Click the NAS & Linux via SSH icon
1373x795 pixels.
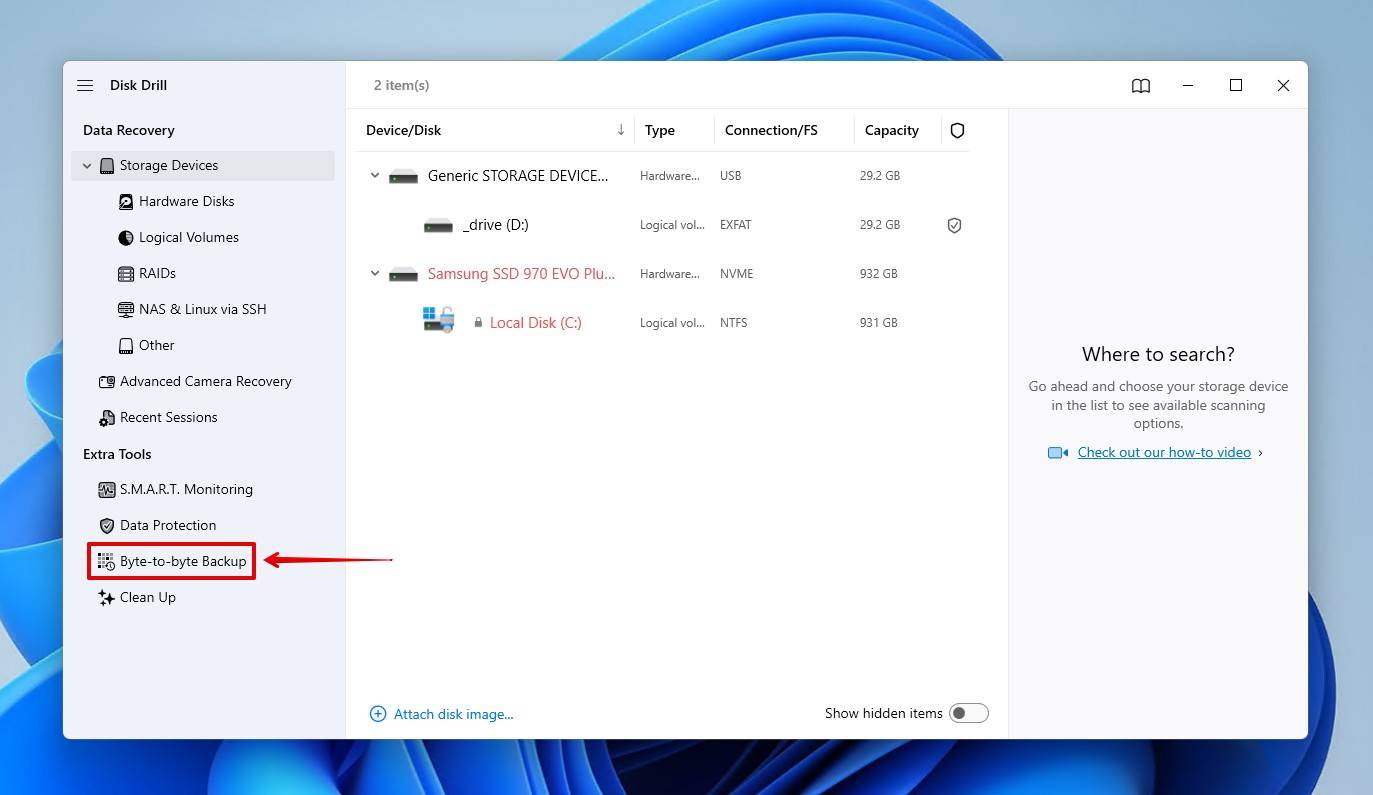126,310
